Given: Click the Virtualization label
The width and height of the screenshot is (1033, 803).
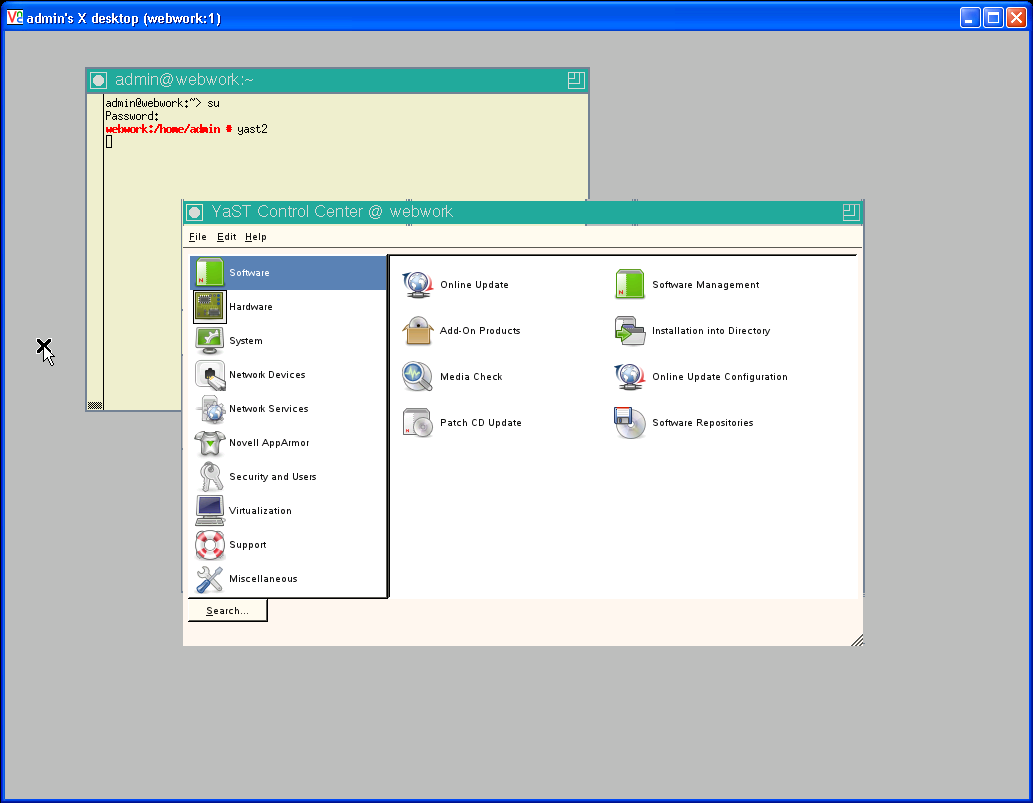Looking at the screenshot, I should (260, 511).
